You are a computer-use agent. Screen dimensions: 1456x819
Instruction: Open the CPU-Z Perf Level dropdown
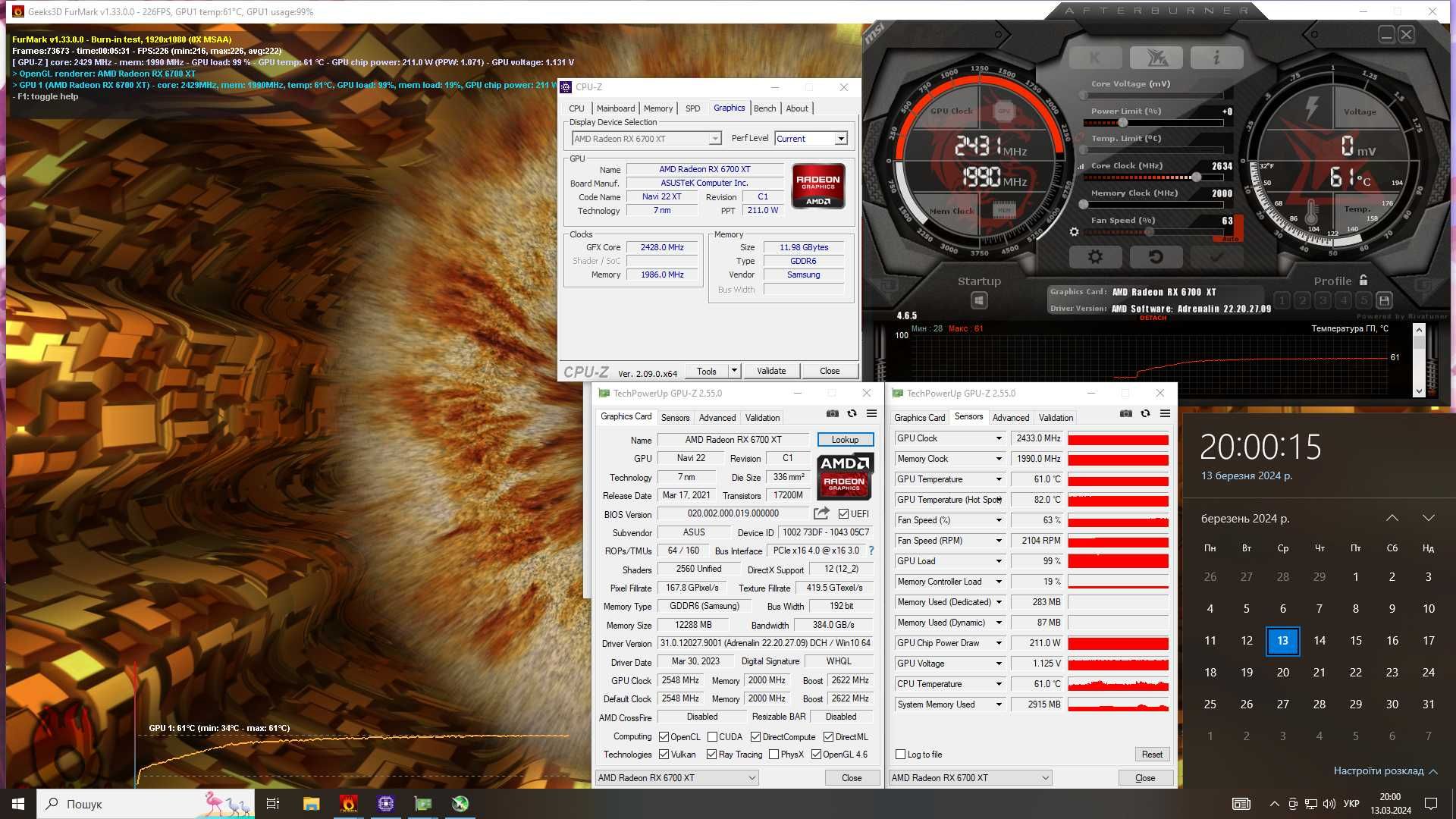(840, 139)
